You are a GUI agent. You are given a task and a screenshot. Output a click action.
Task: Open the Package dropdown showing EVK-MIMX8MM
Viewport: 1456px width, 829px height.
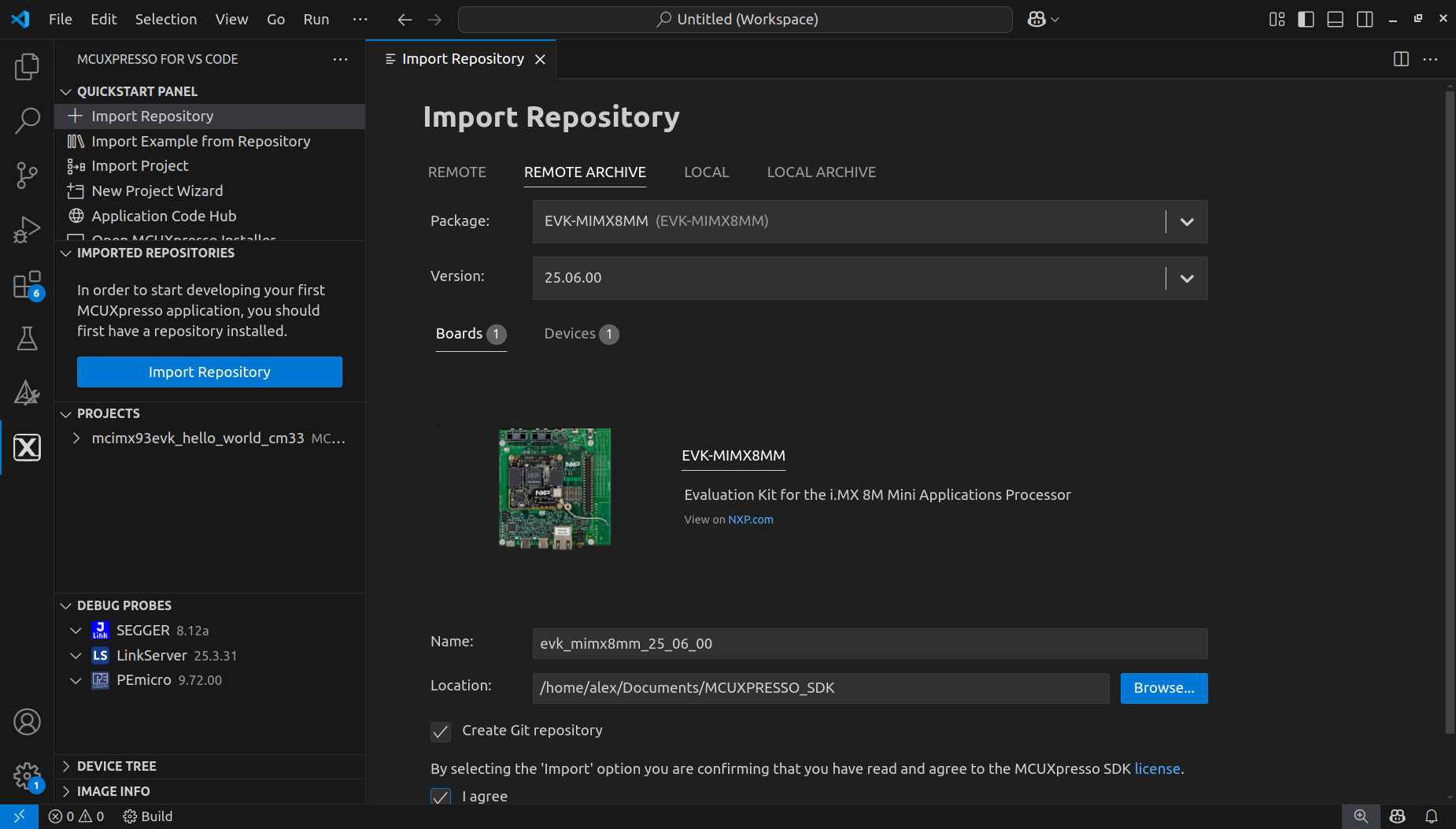(x=1186, y=221)
